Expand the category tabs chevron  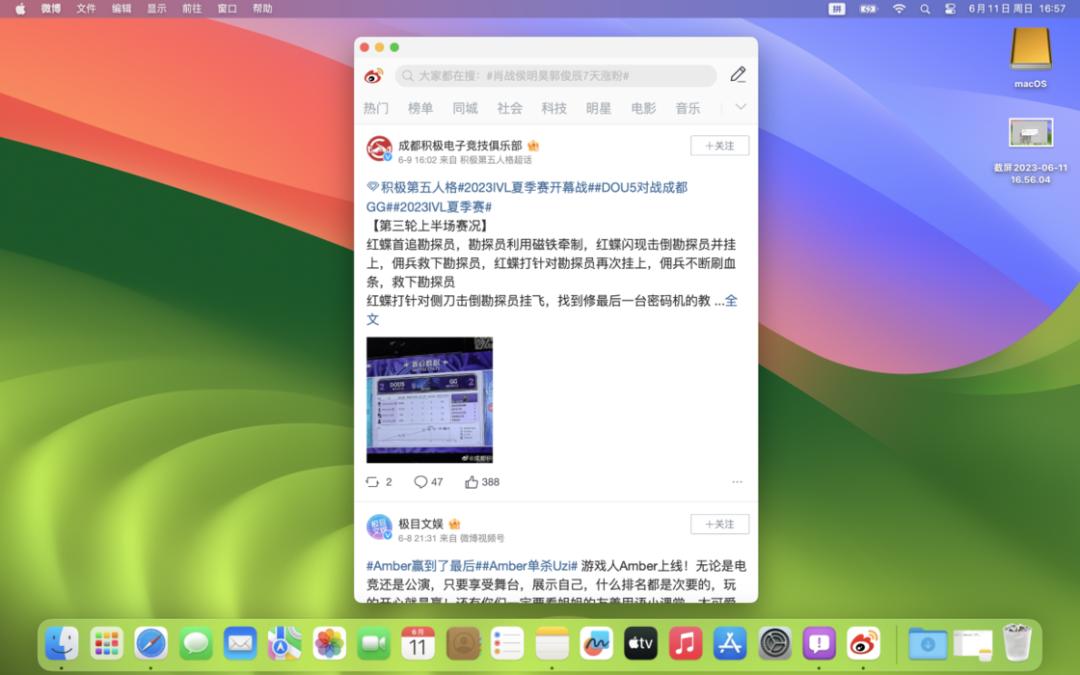click(741, 107)
